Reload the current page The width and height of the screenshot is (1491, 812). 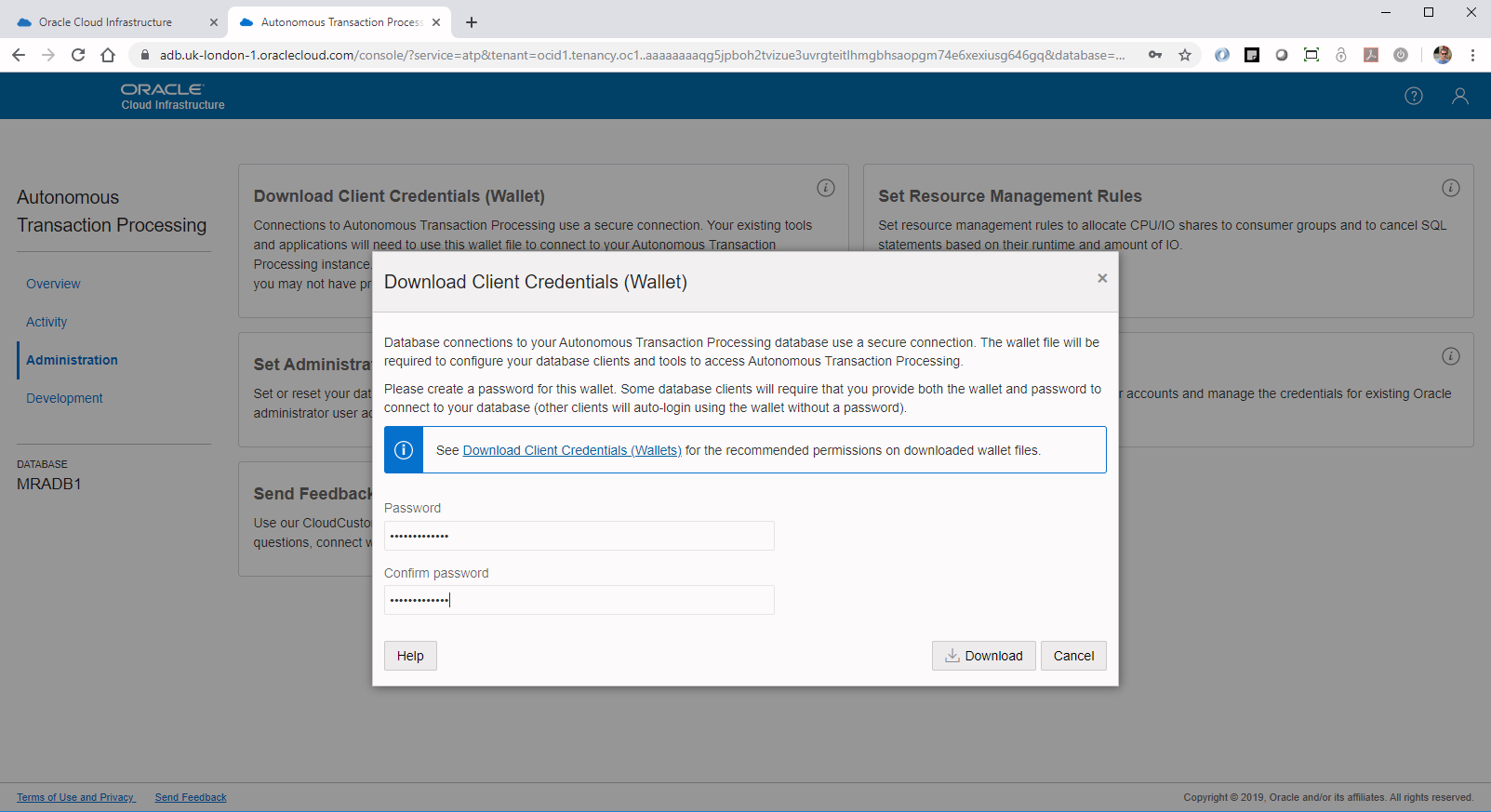pos(78,55)
